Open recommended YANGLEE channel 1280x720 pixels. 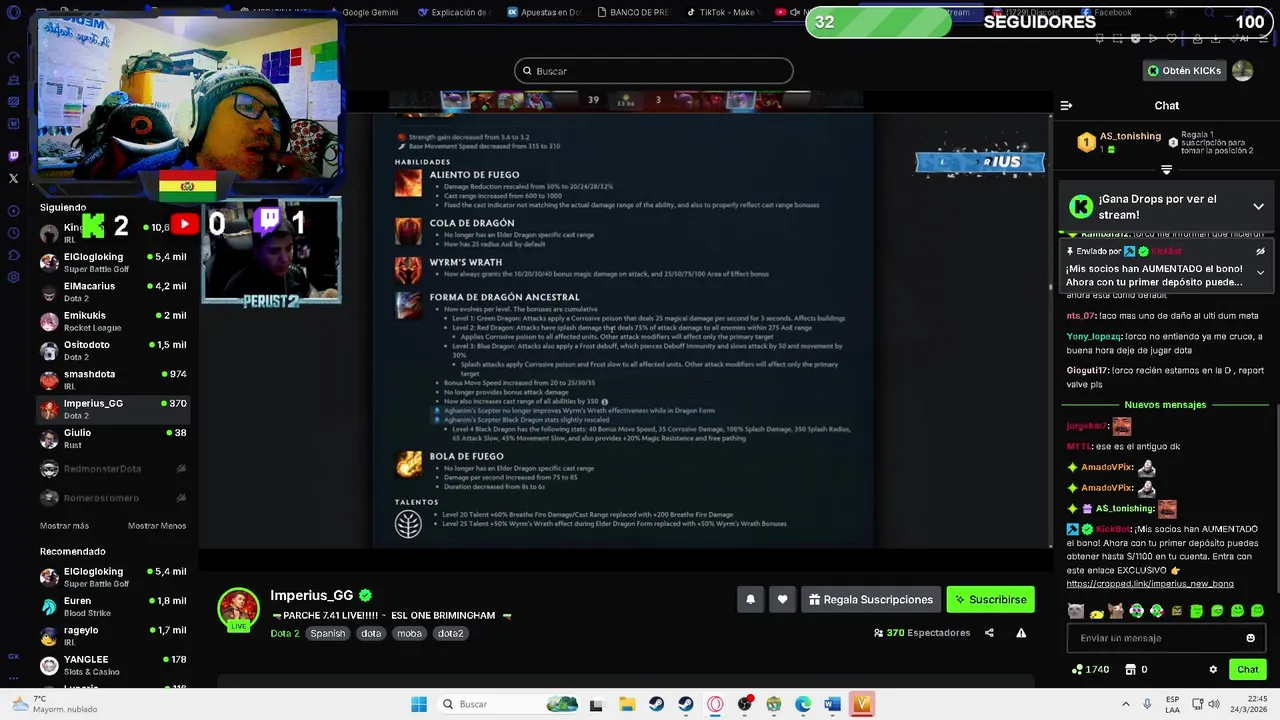coord(113,665)
